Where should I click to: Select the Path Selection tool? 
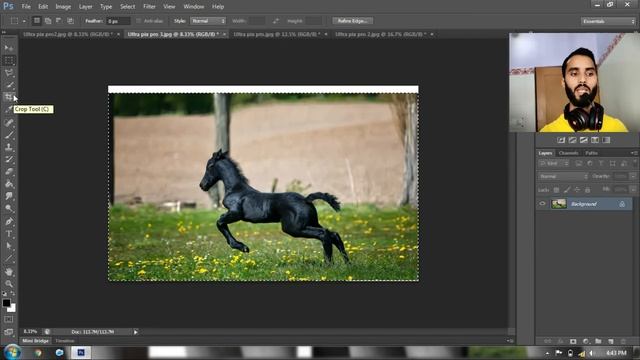[x=9, y=246]
